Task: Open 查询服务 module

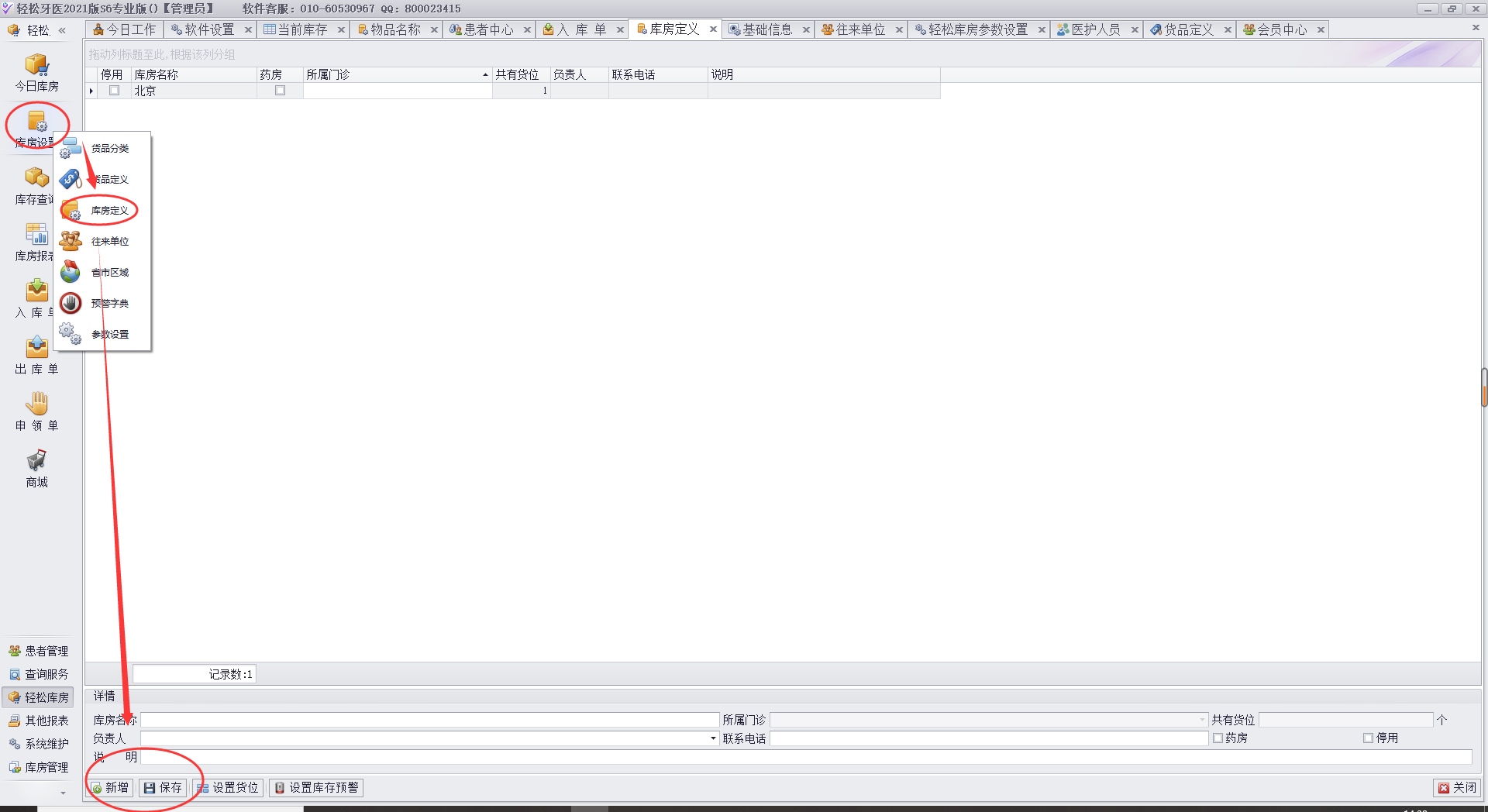Action: [39, 674]
